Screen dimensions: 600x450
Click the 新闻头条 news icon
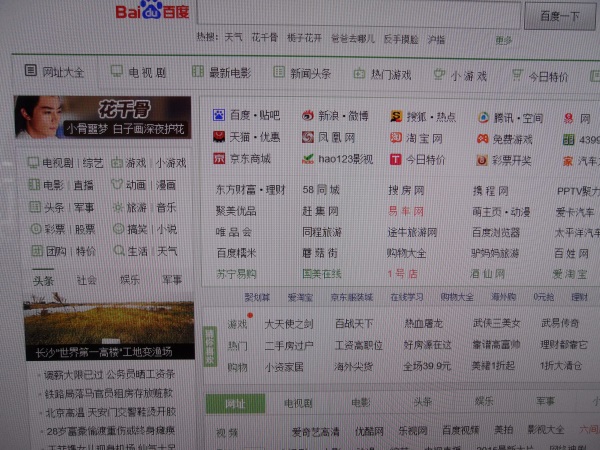(x=279, y=72)
